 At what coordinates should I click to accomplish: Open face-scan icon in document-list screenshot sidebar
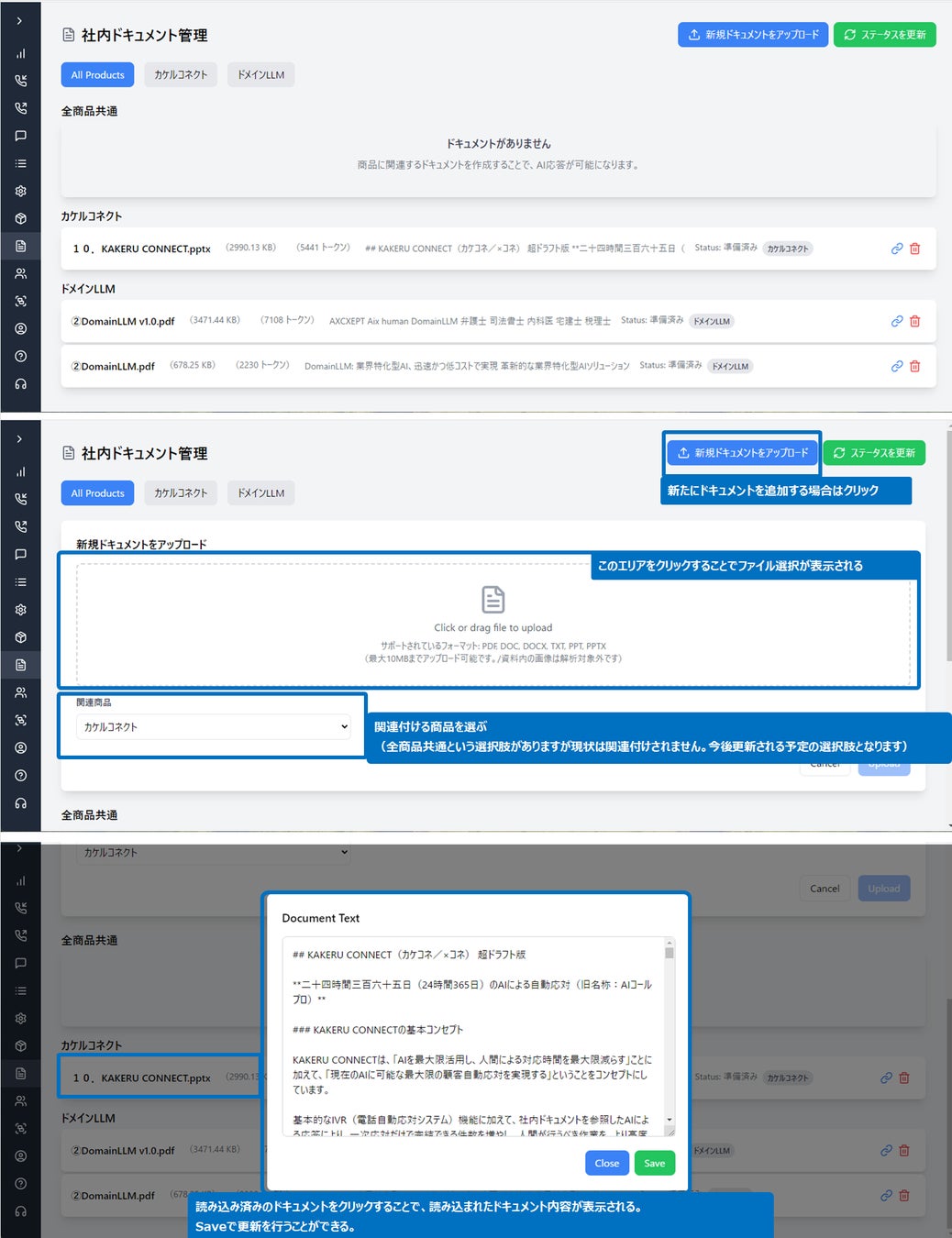tap(20, 301)
